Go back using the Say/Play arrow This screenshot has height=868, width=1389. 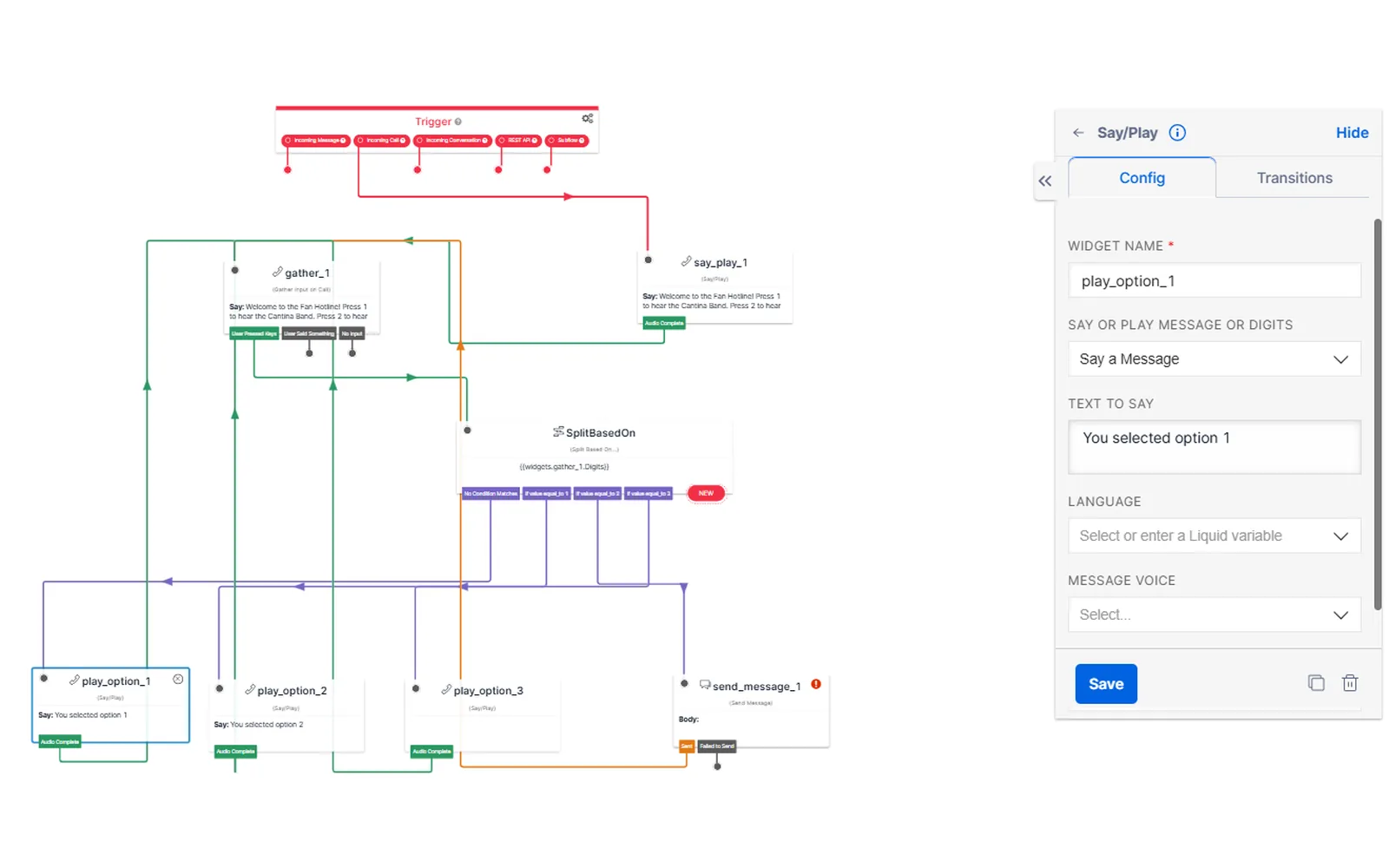[1078, 133]
